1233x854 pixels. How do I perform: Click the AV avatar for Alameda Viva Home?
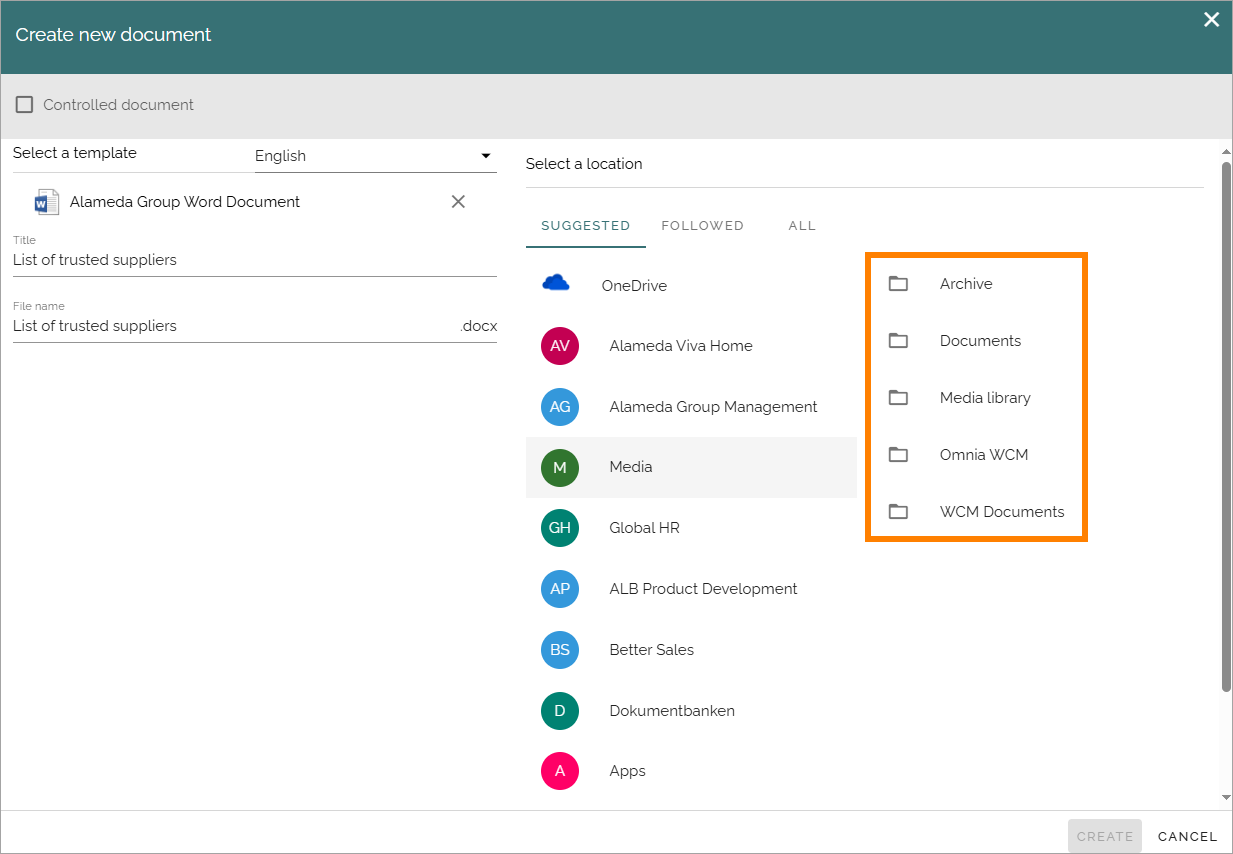560,346
